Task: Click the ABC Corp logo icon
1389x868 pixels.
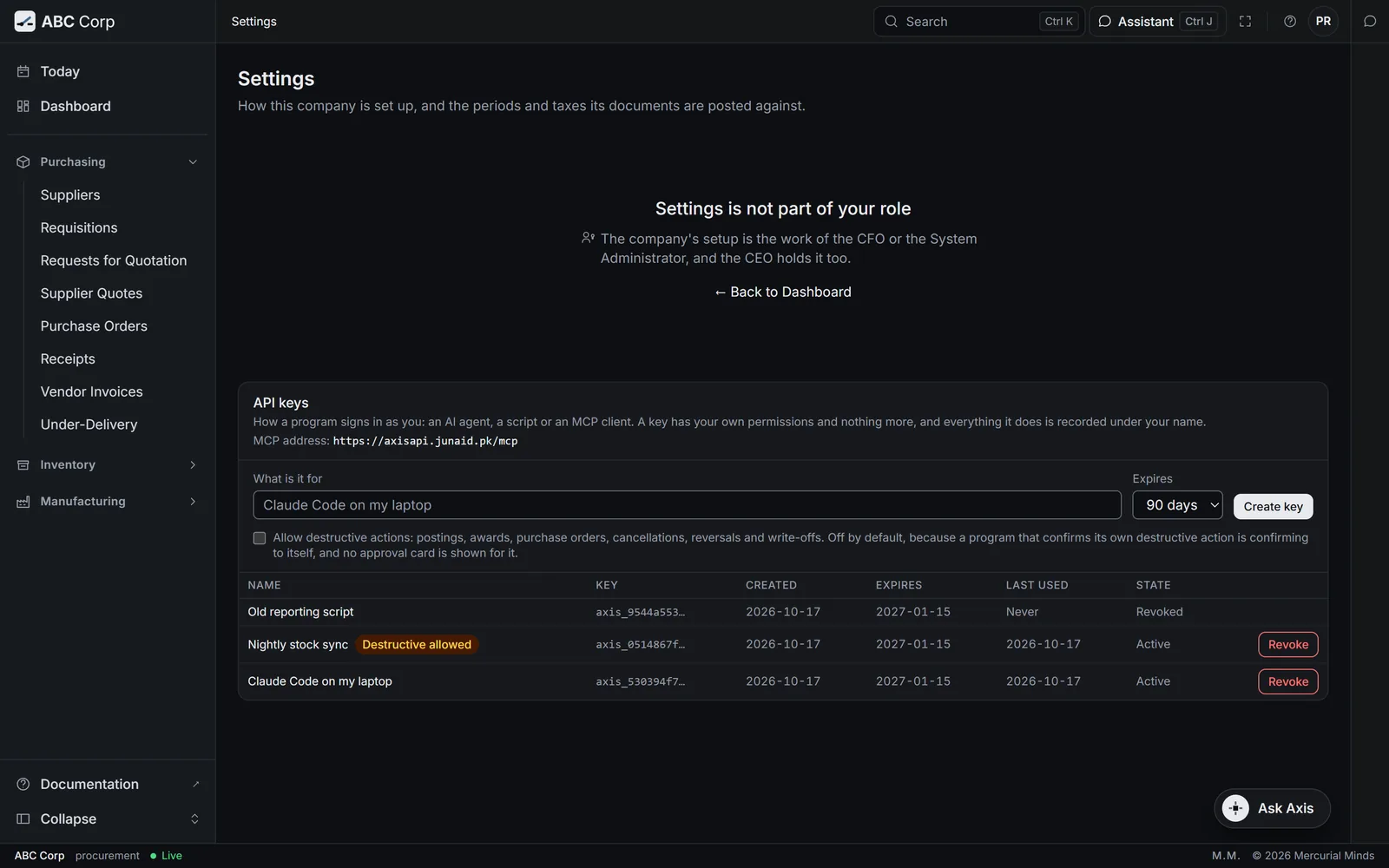Action: tap(25, 22)
